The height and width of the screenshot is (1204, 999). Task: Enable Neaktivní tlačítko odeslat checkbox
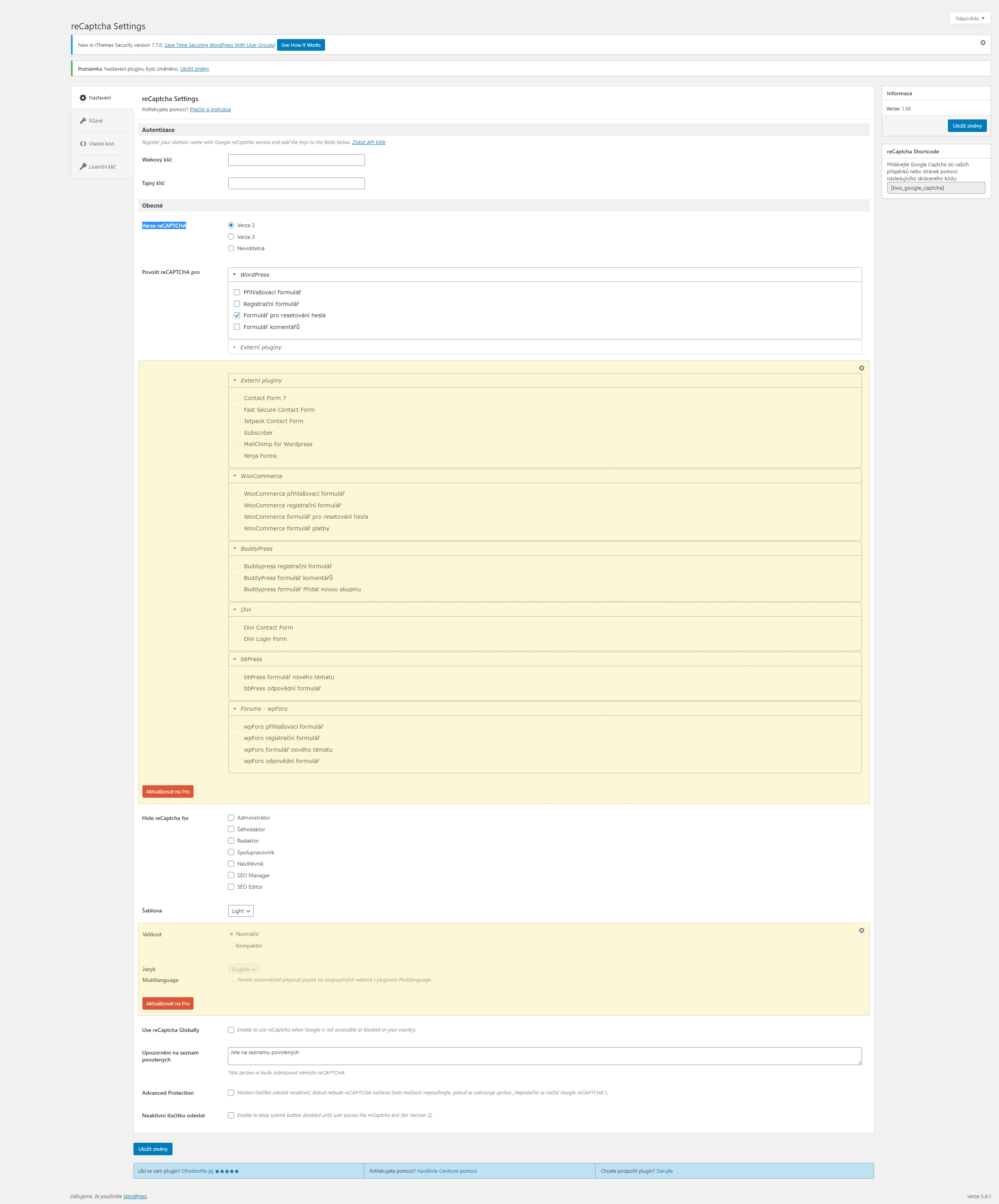coord(231,1116)
